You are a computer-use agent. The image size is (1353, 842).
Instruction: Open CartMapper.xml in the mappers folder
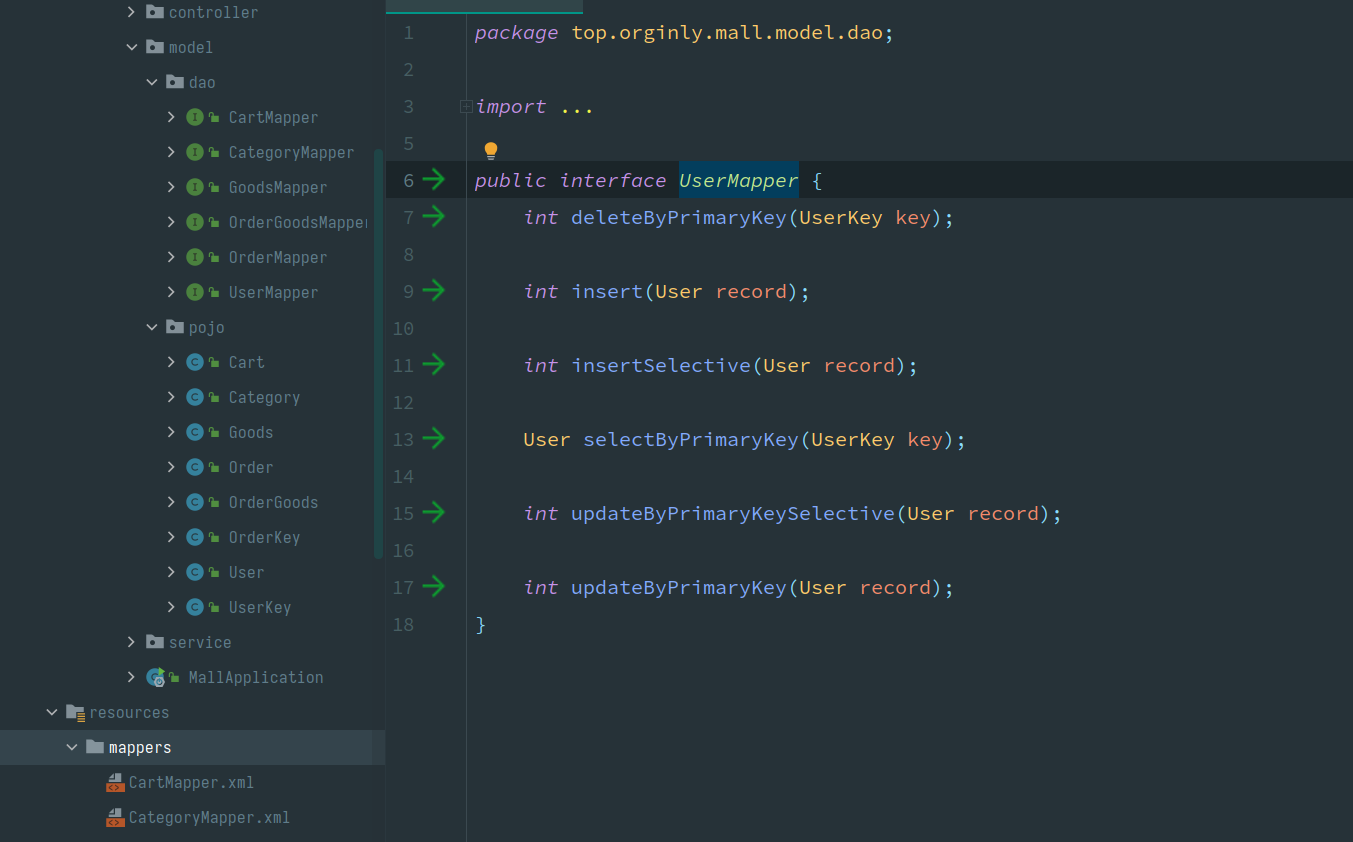click(x=191, y=782)
